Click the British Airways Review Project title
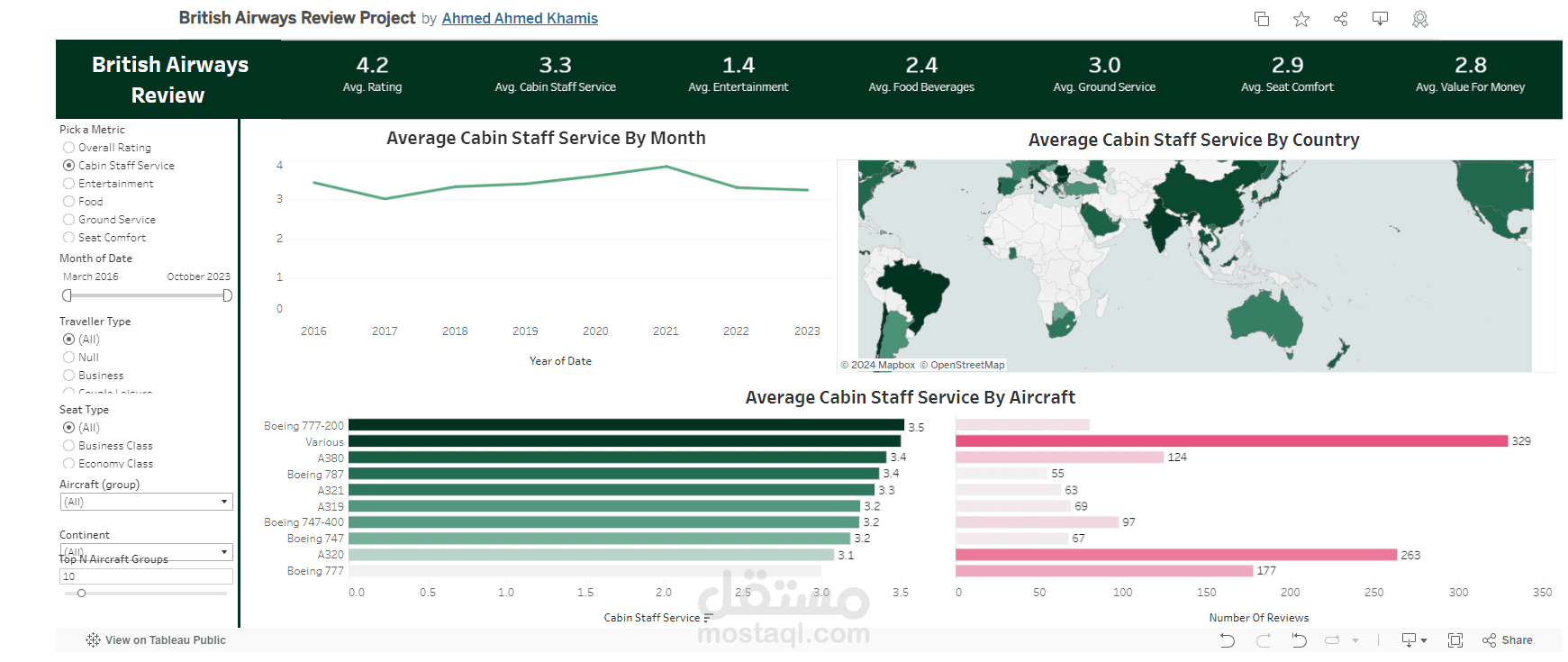The height and width of the screenshot is (662, 1568). tap(297, 18)
